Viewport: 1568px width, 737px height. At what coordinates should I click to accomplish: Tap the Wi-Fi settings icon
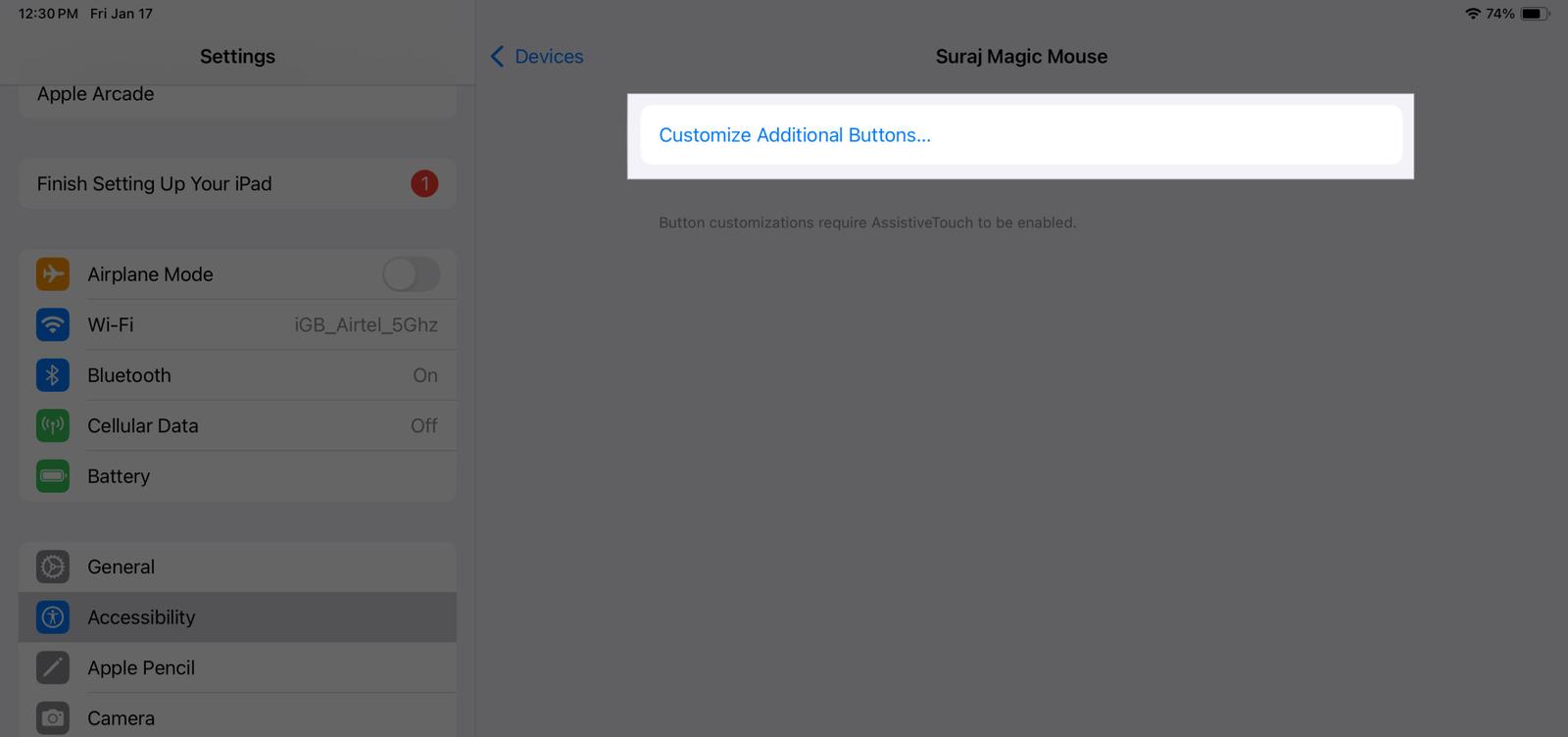click(53, 324)
